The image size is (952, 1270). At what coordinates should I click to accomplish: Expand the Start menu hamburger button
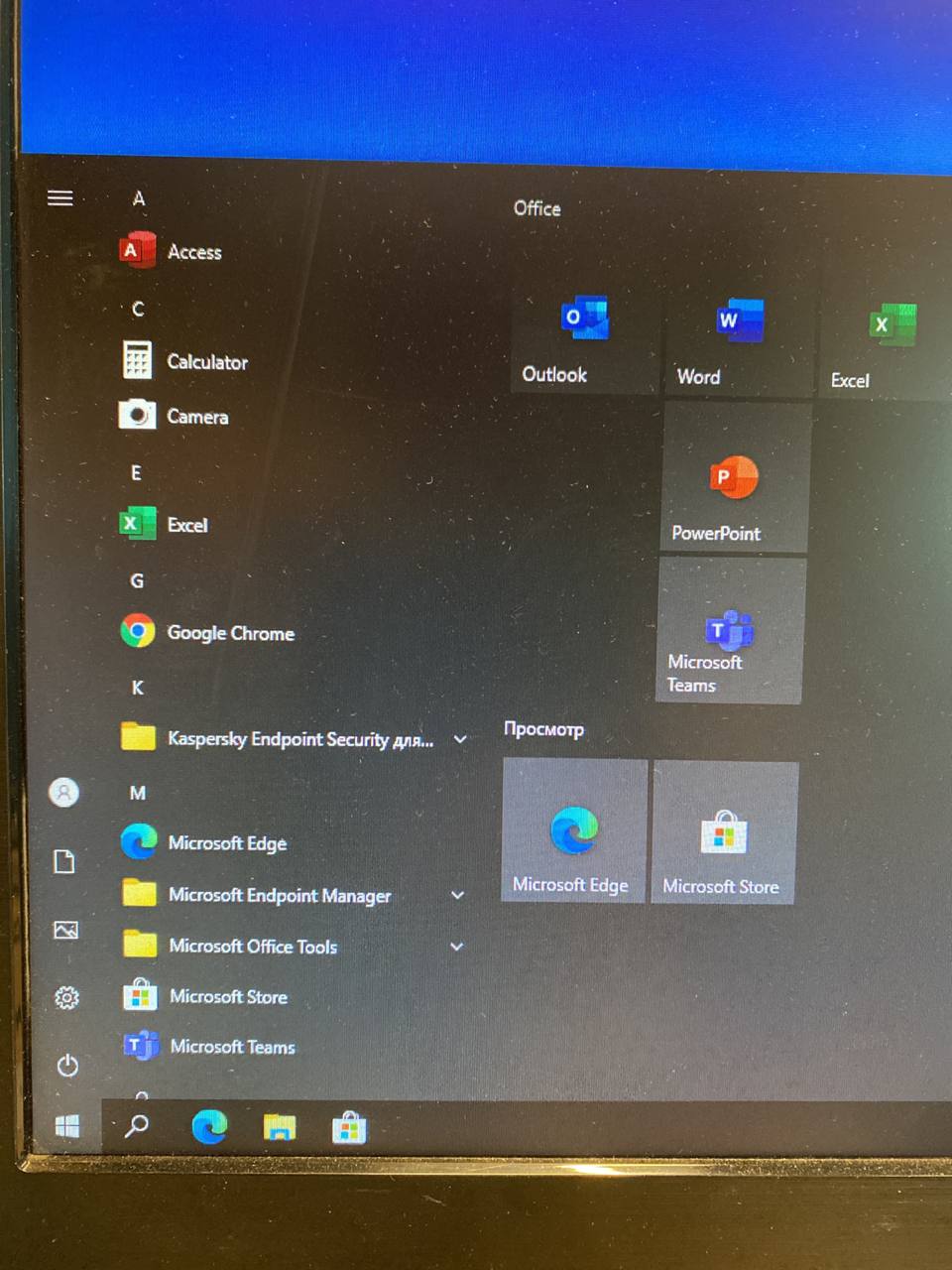coord(60,197)
